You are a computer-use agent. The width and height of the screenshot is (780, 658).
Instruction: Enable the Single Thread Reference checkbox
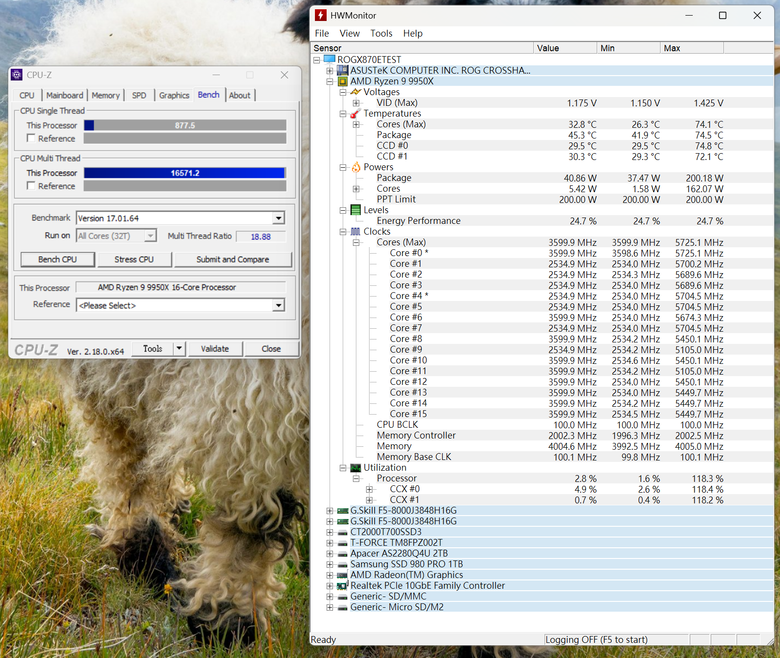pos(31,138)
